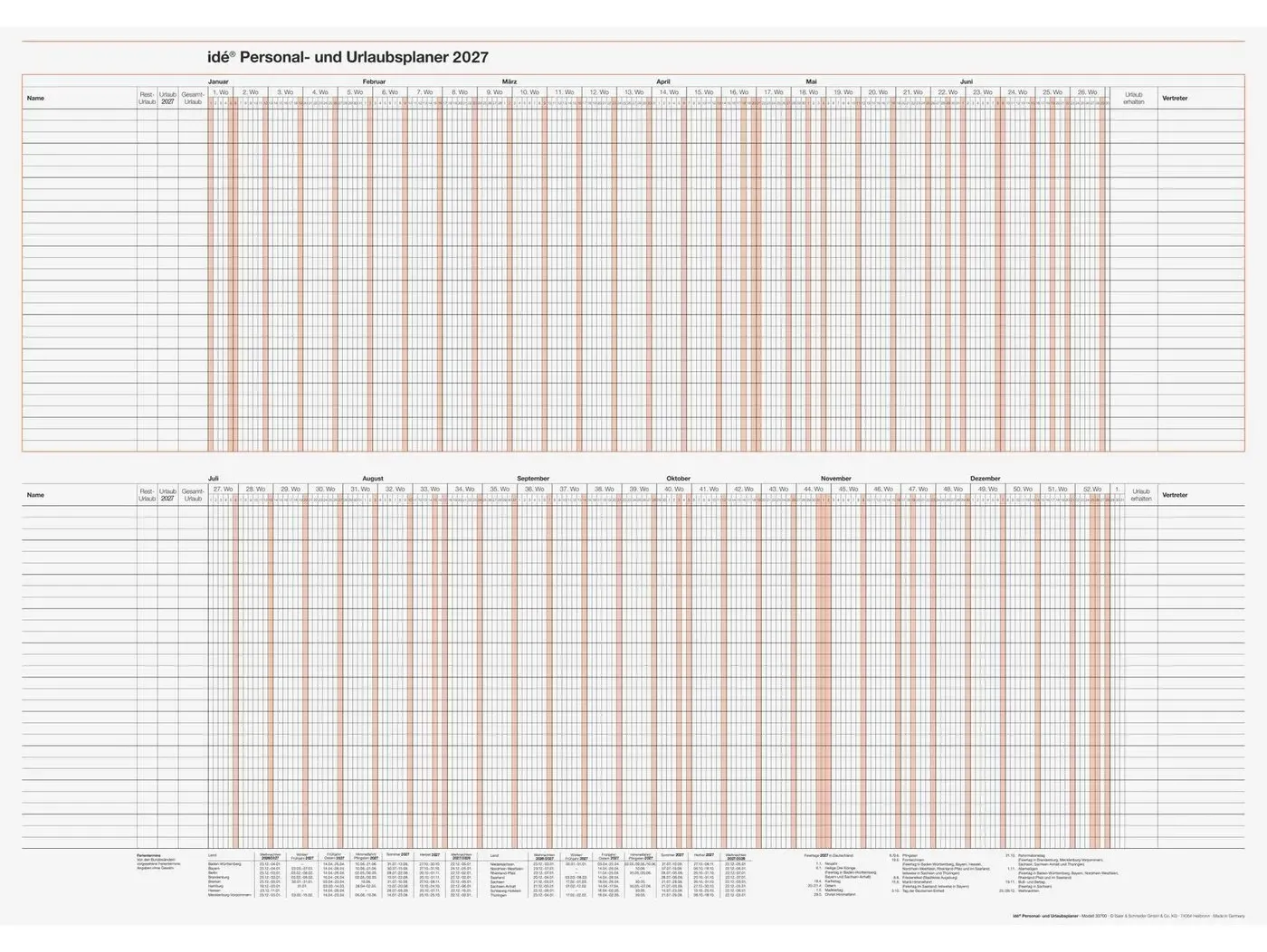Image resolution: width=1267 pixels, height=952 pixels.
Task: Select the 'September' month heading
Action: pyautogui.click(x=533, y=478)
